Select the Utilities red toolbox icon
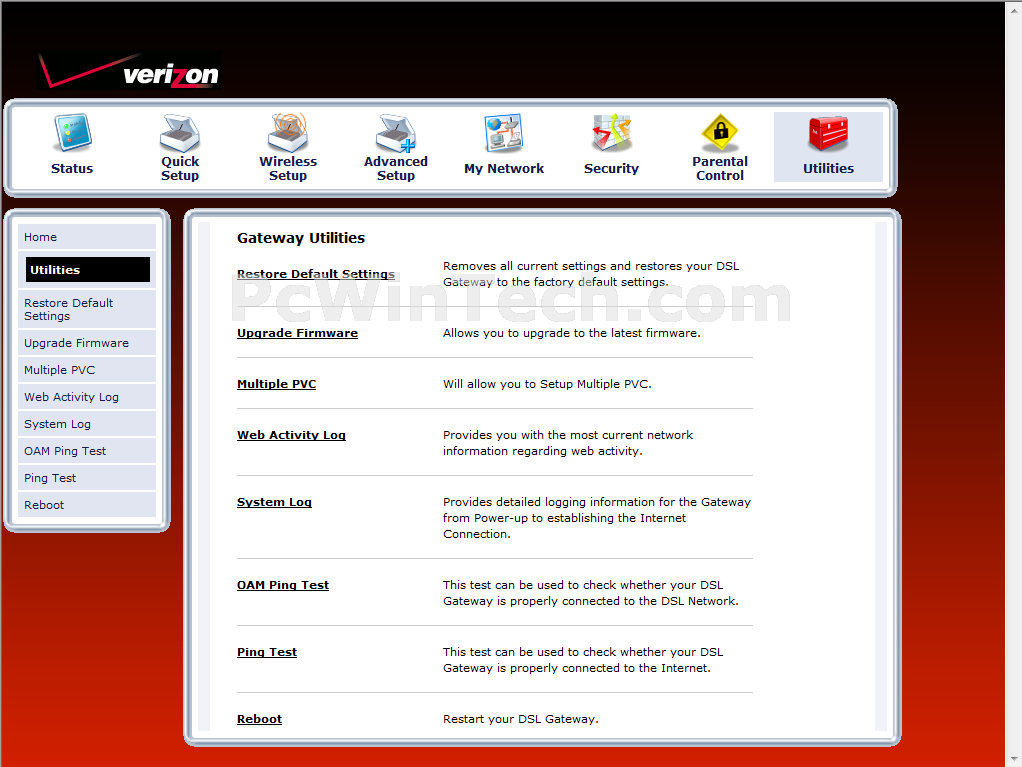Image resolution: width=1022 pixels, height=767 pixels. click(828, 134)
